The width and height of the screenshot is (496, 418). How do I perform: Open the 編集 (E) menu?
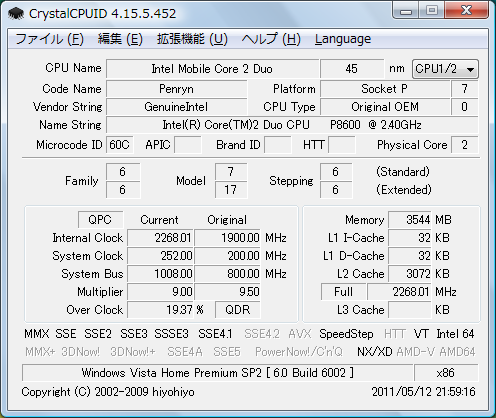(x=120, y=39)
